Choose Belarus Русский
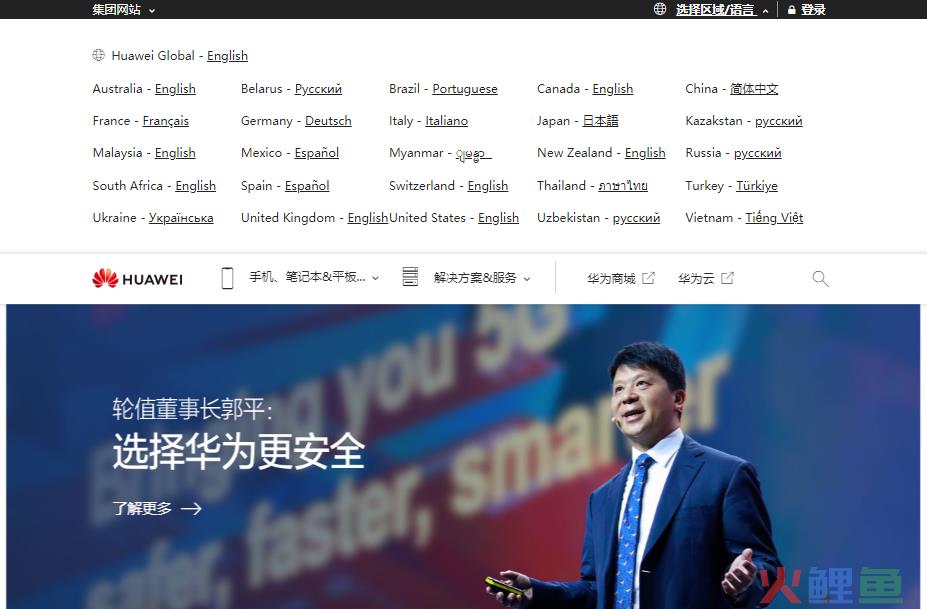 click(x=318, y=89)
